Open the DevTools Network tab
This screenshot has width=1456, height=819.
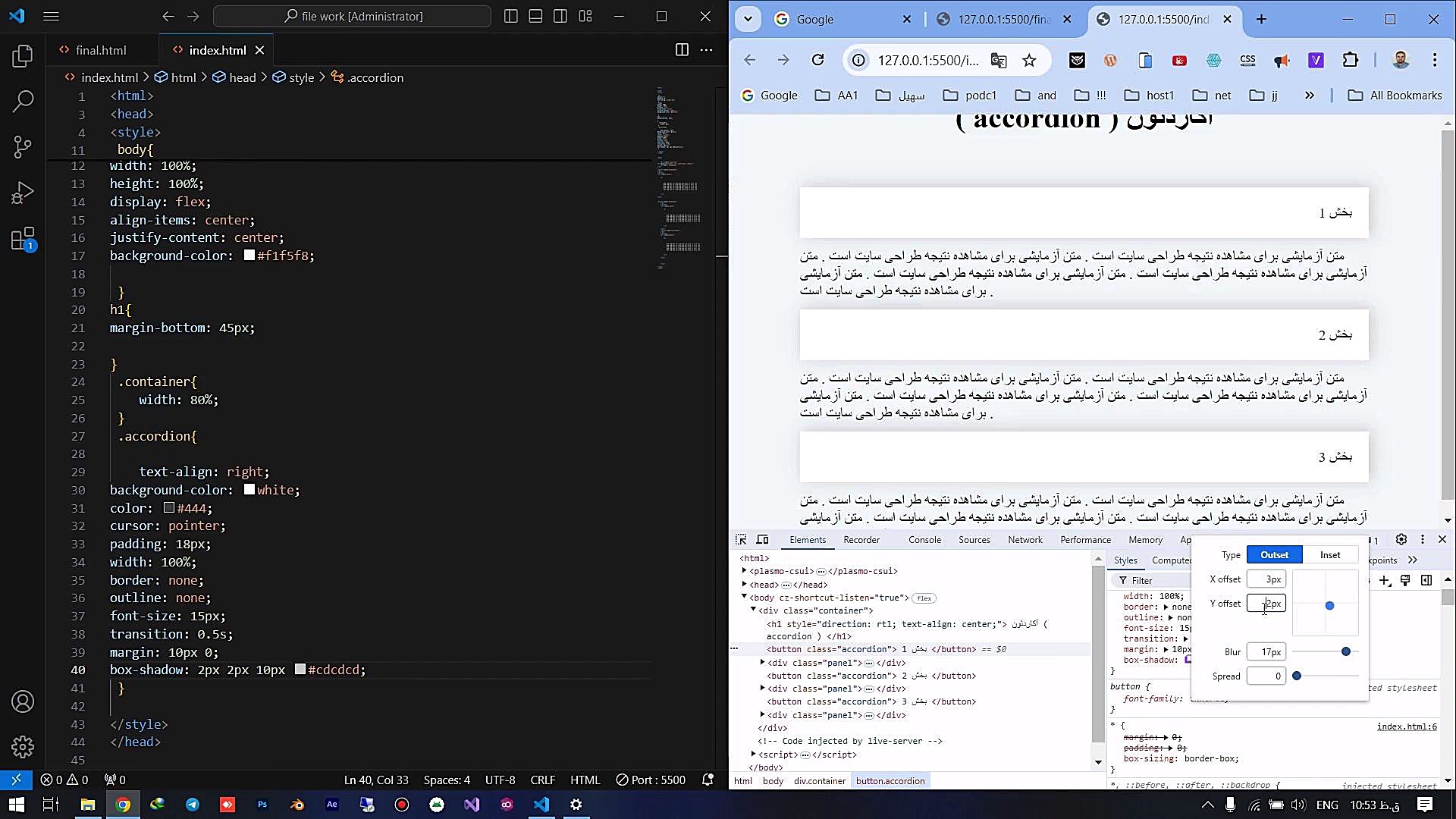click(x=1025, y=540)
